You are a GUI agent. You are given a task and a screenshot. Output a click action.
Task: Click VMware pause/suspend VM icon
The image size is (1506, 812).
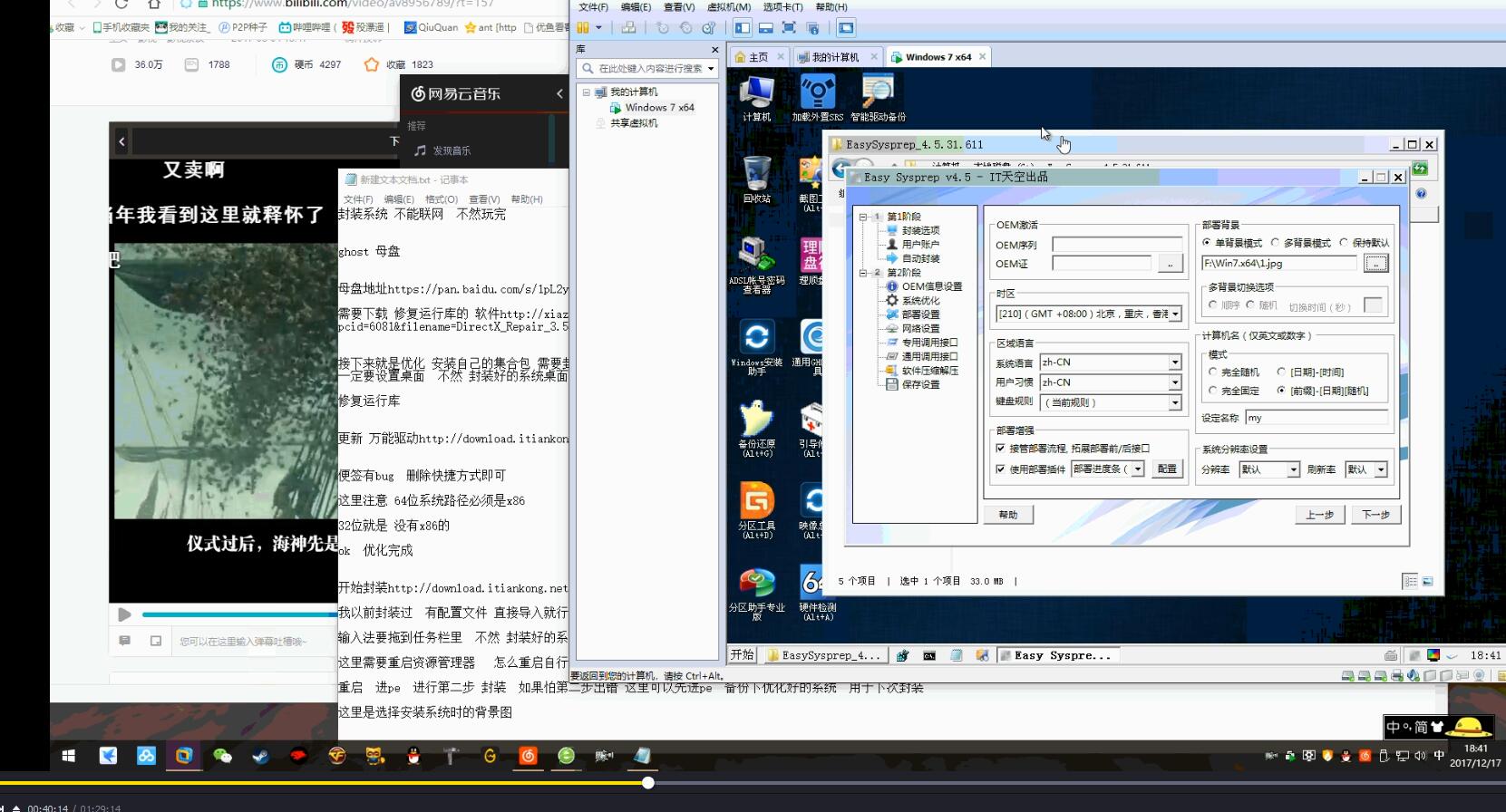point(583,28)
